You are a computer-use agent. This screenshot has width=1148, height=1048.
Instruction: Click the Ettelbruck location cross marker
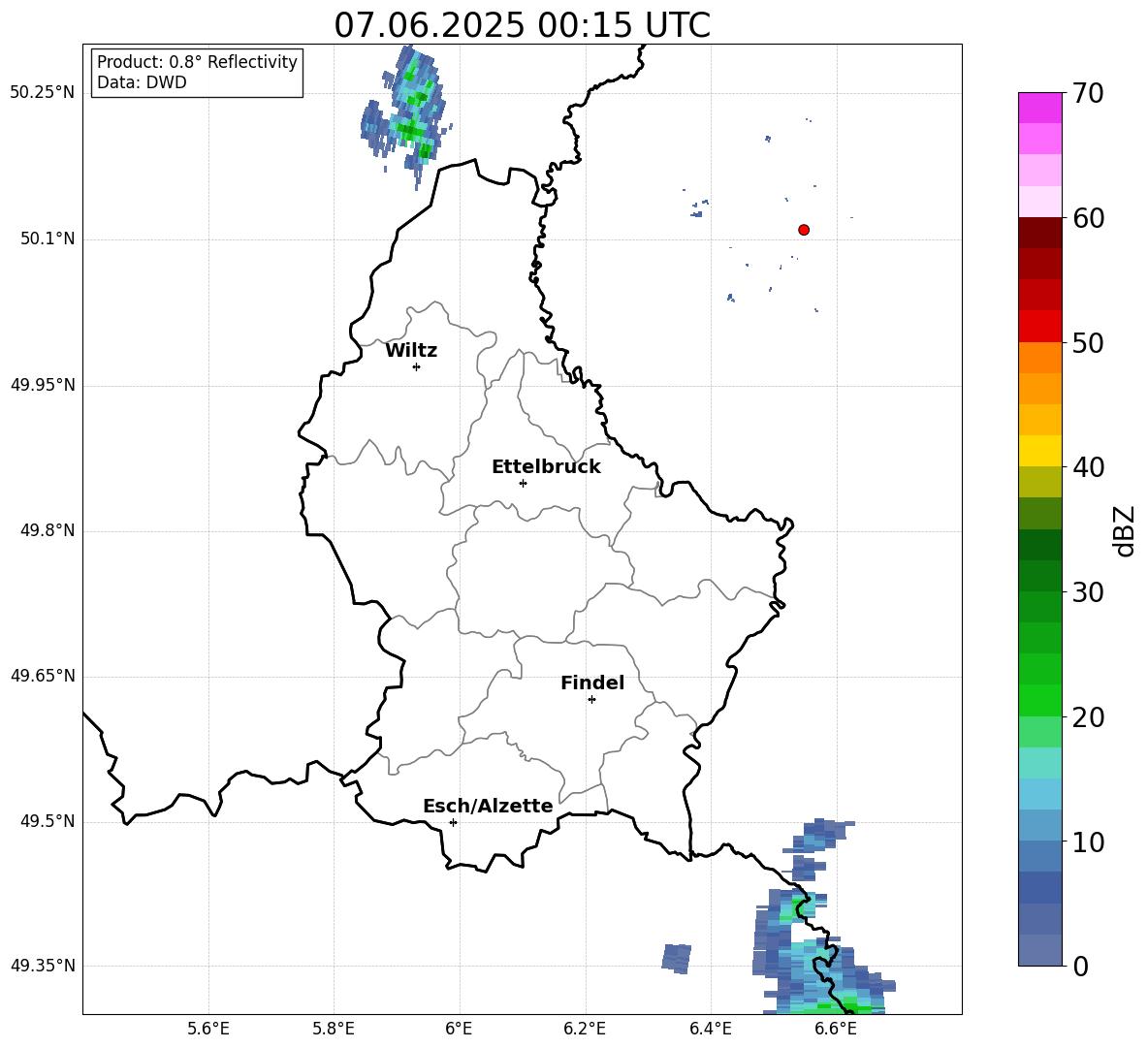point(523,483)
